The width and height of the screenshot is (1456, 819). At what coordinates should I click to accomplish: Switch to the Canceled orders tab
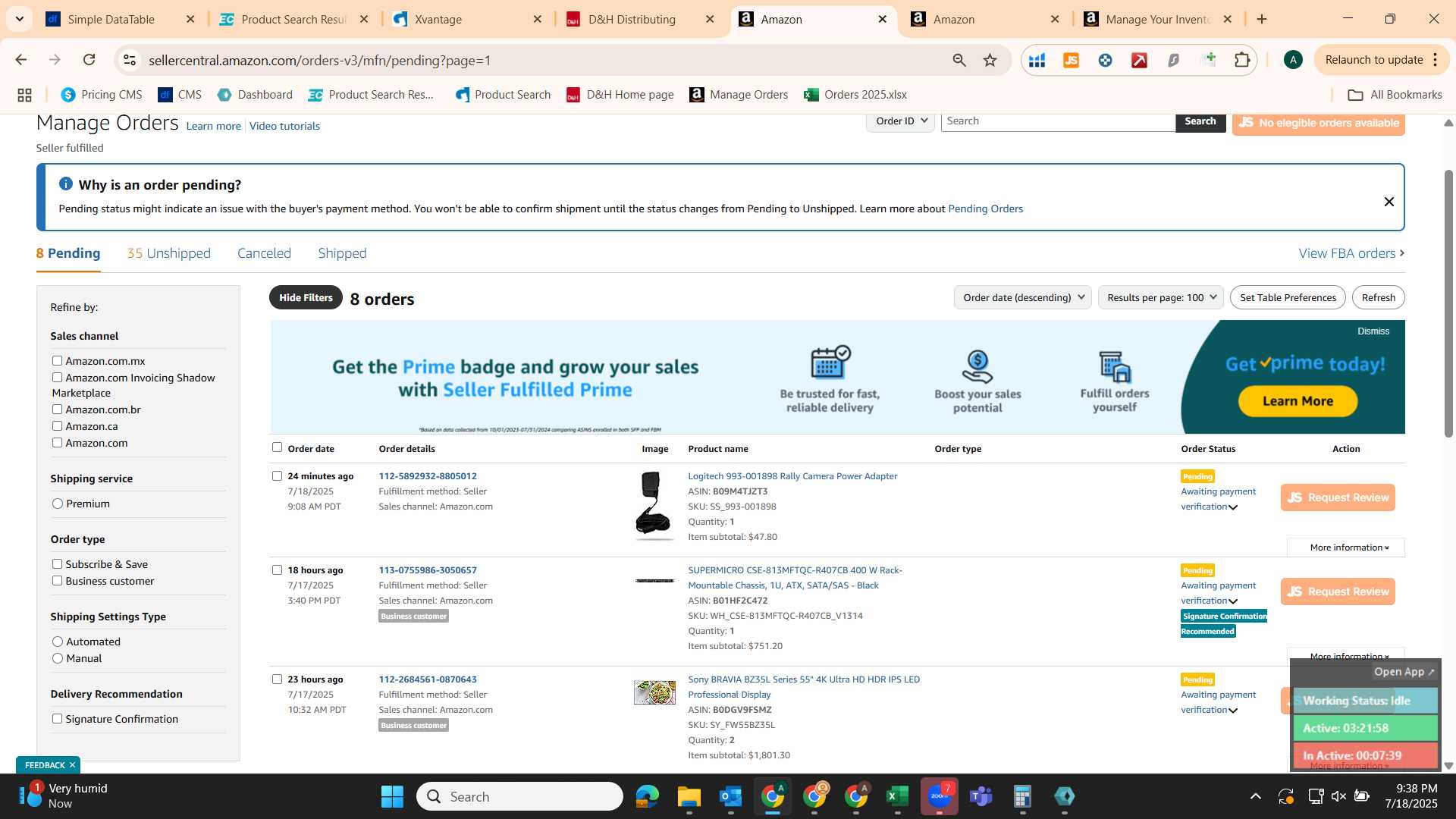[x=264, y=253]
